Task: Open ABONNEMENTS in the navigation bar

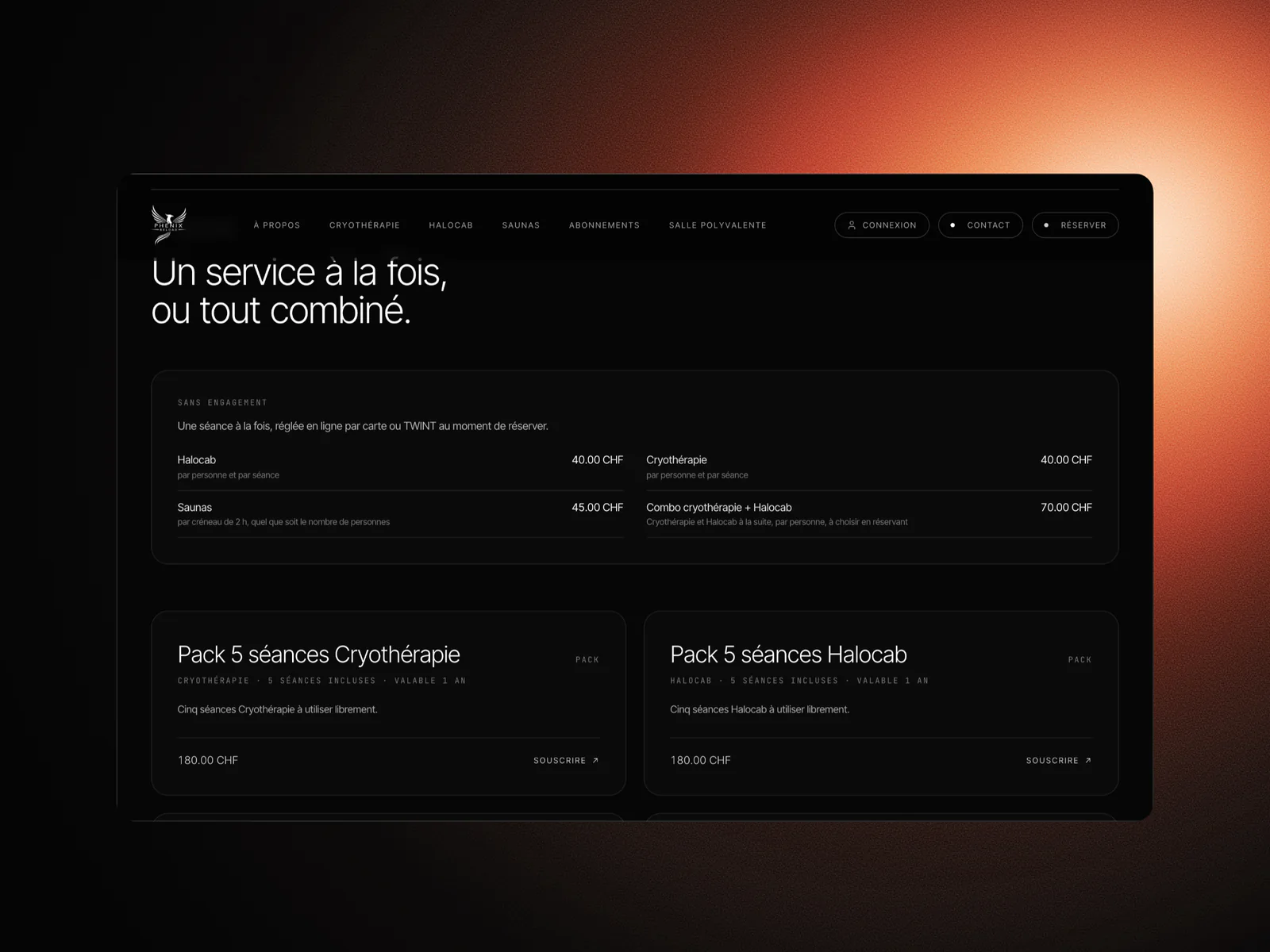Action: click(604, 225)
